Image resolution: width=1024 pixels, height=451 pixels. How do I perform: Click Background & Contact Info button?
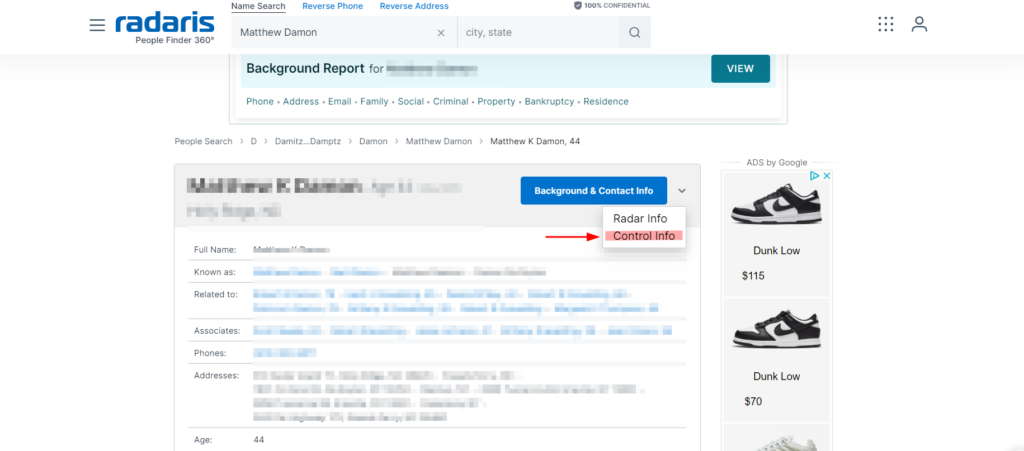(x=594, y=191)
